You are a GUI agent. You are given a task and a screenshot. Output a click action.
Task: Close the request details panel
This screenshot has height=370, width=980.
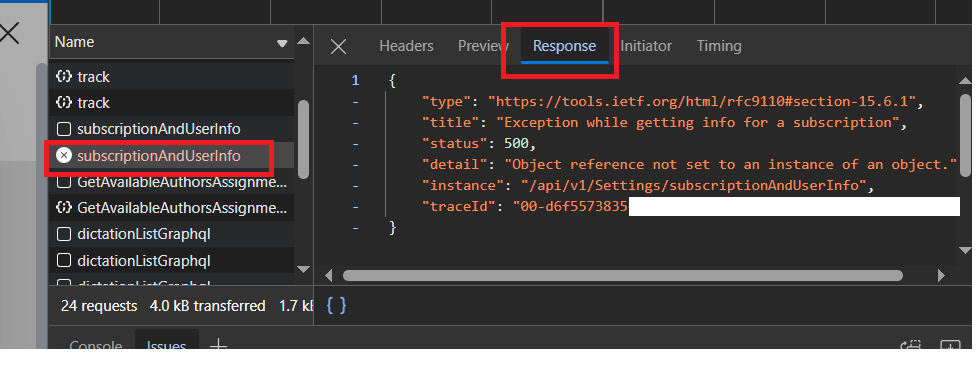338,46
